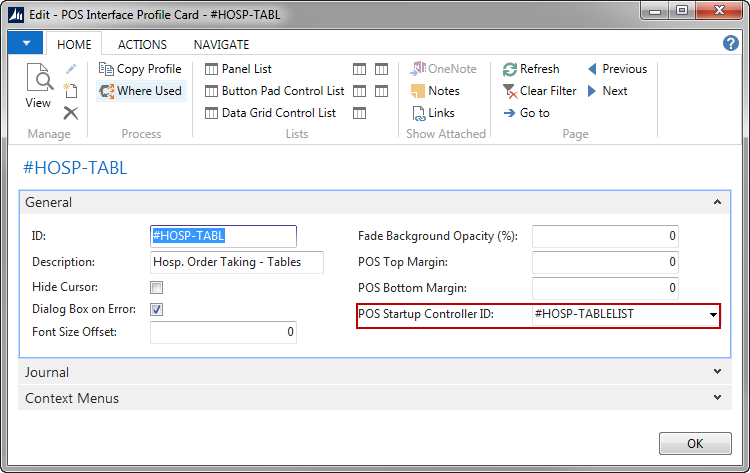Click Copy Profile in the ribbon
Screen dimensions: 750x473
click(140, 69)
